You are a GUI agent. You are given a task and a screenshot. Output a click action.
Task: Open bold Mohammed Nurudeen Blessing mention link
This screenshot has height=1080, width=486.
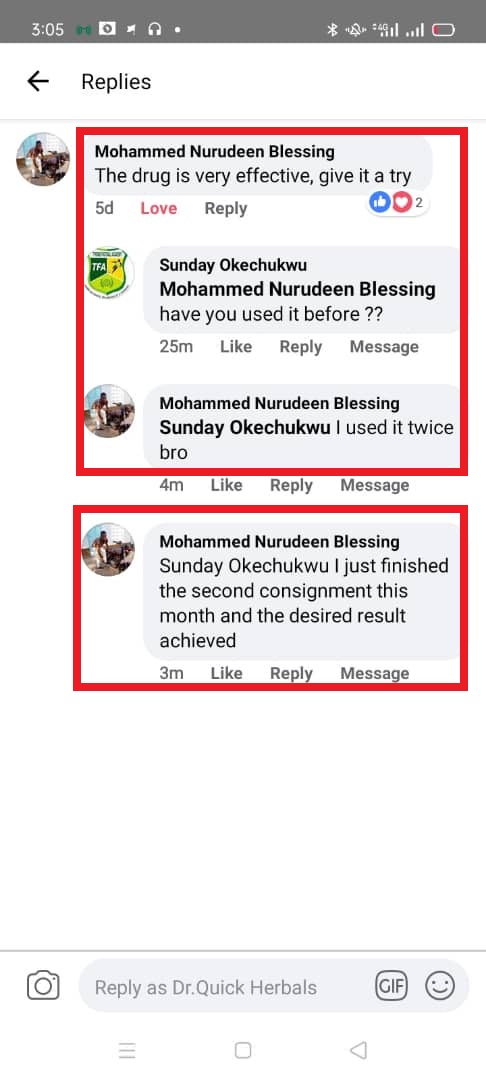click(297, 289)
